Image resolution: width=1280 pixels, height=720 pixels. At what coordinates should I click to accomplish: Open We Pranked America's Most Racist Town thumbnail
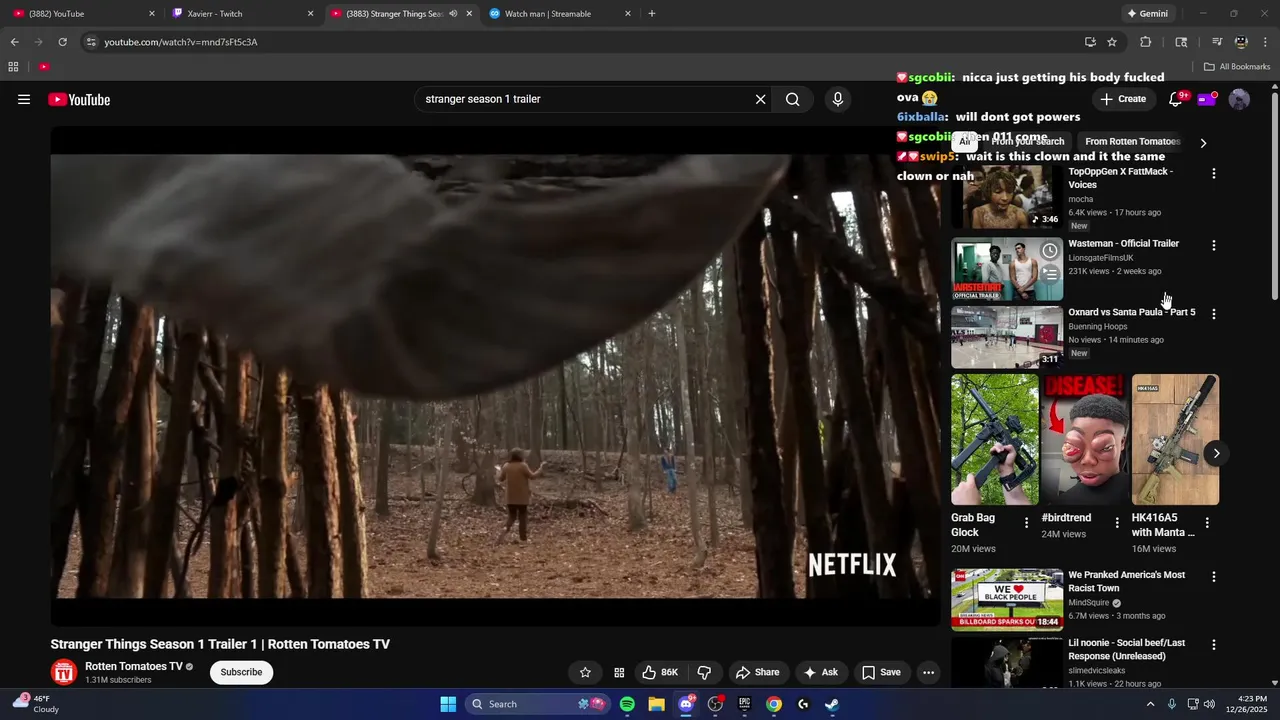click(1007, 600)
